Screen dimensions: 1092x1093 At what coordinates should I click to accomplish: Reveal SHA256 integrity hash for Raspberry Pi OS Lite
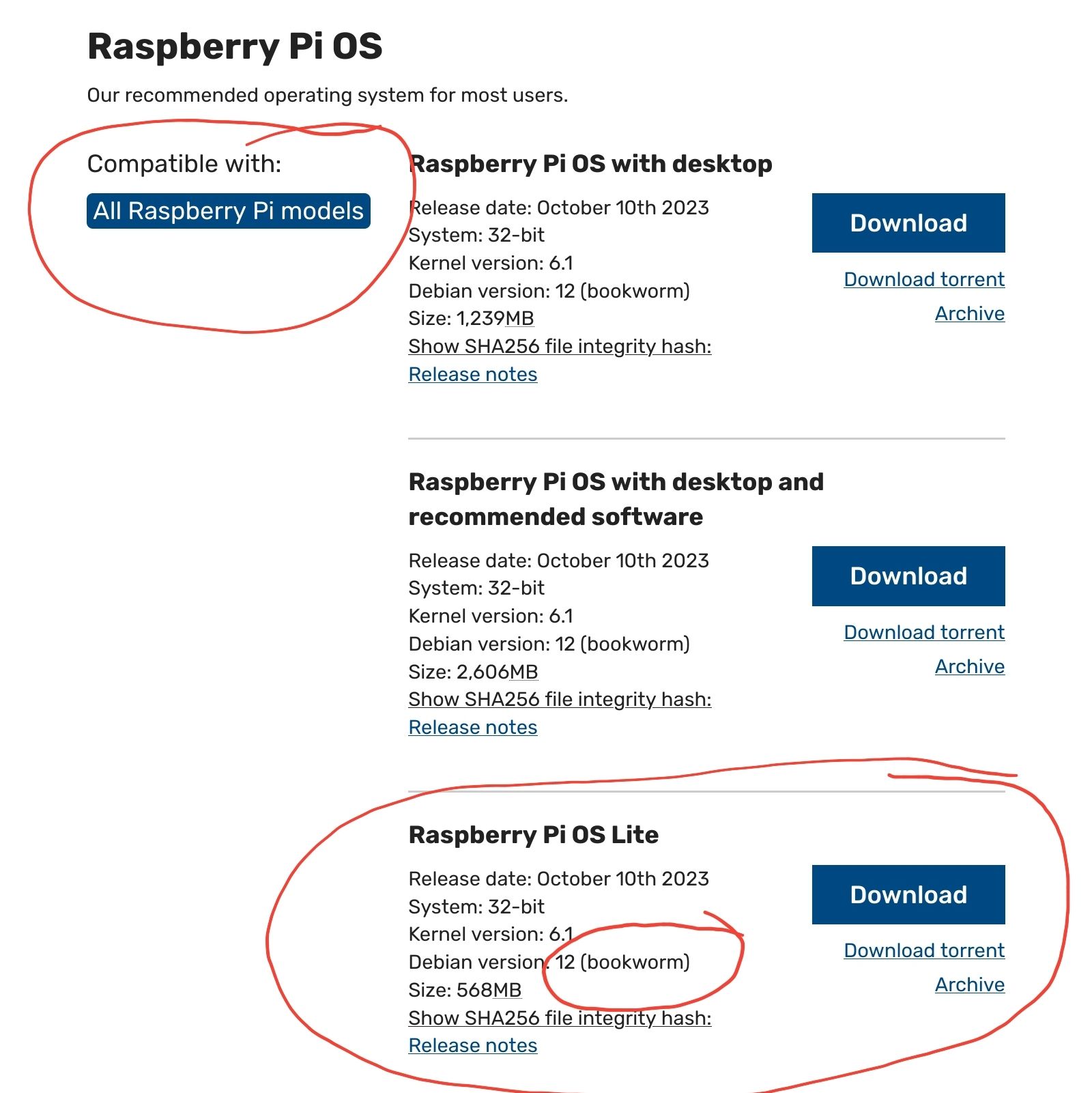click(x=560, y=1018)
